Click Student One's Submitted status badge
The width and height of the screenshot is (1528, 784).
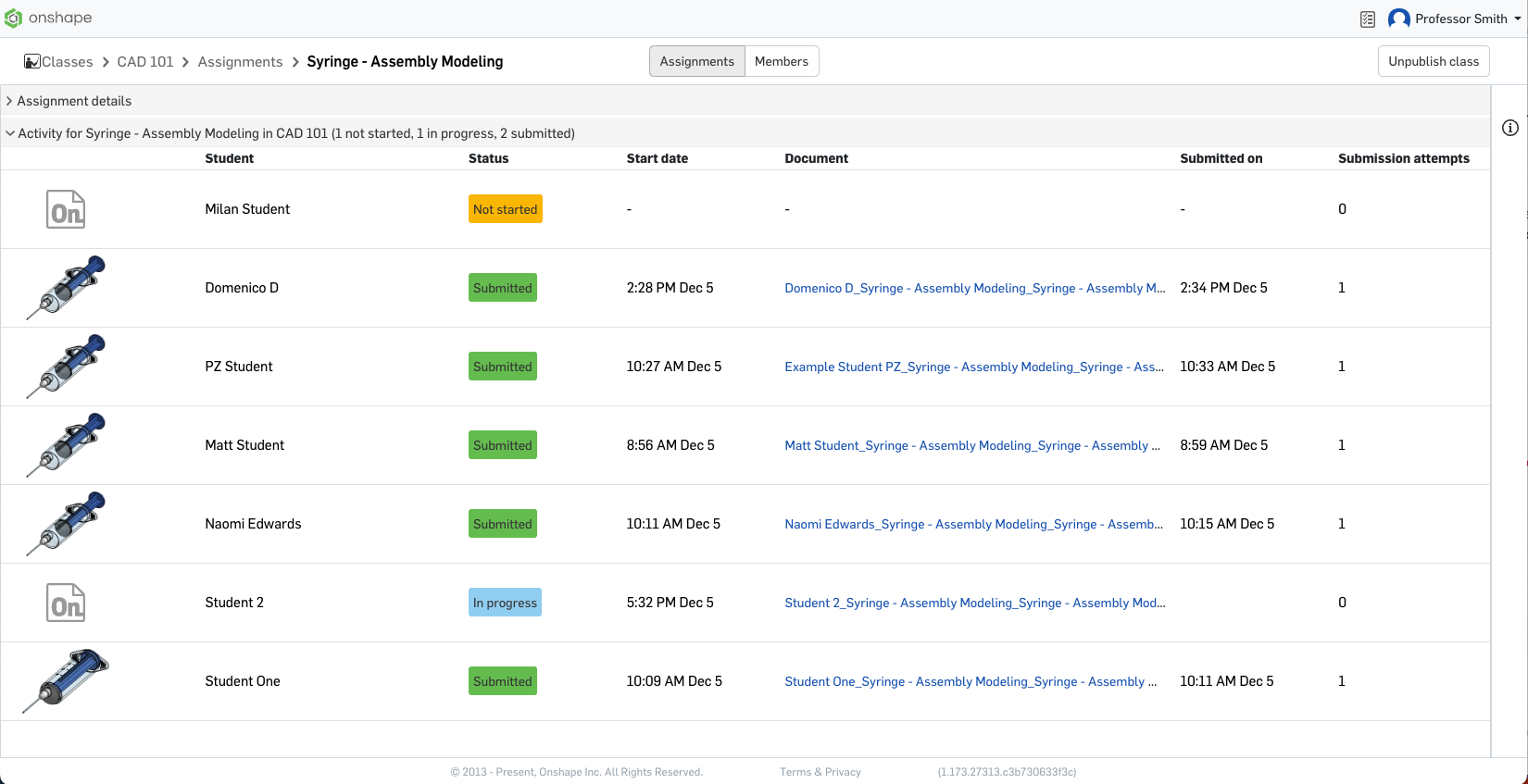pos(503,681)
